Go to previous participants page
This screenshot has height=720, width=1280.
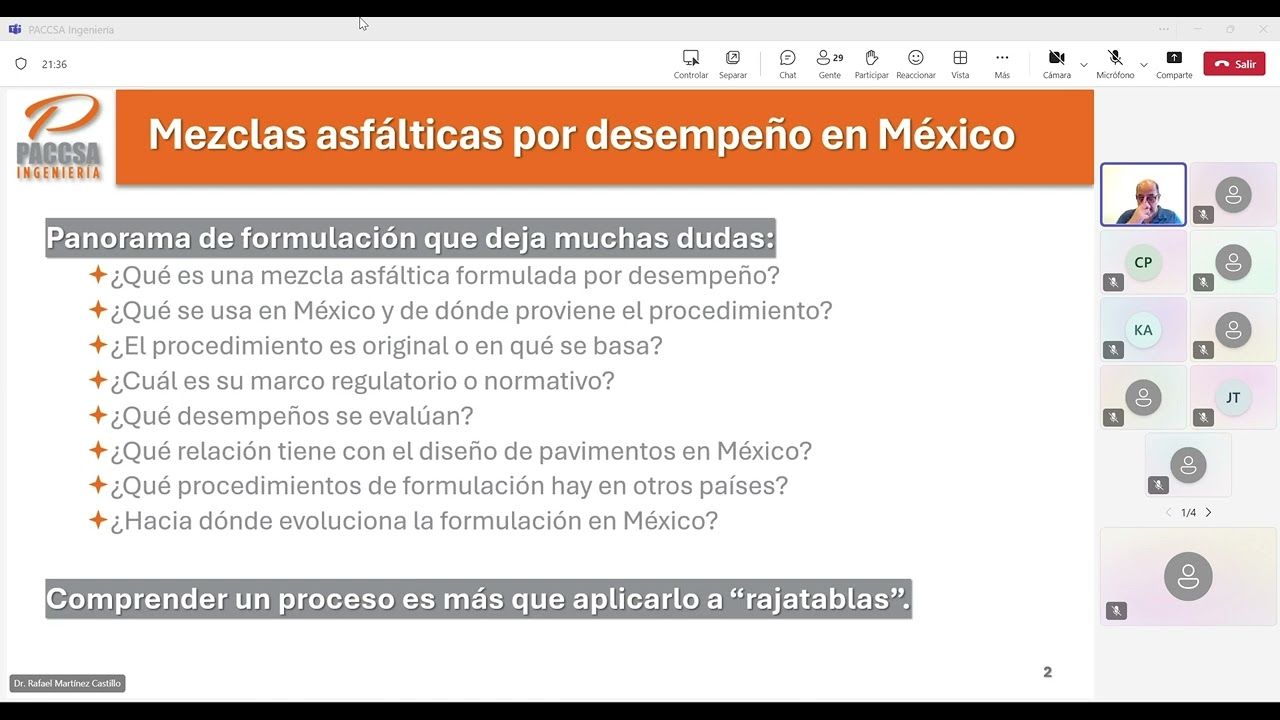click(1168, 512)
